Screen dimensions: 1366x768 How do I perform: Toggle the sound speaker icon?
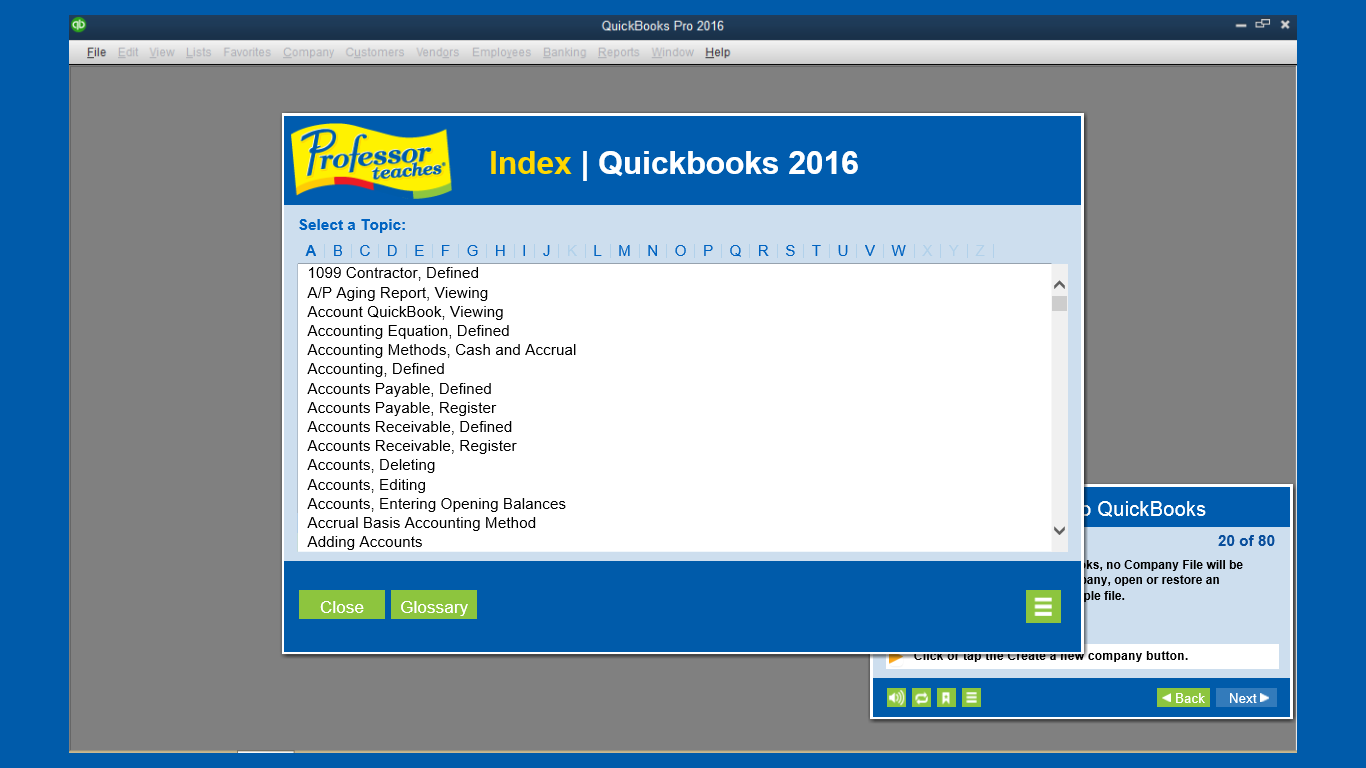(x=896, y=698)
